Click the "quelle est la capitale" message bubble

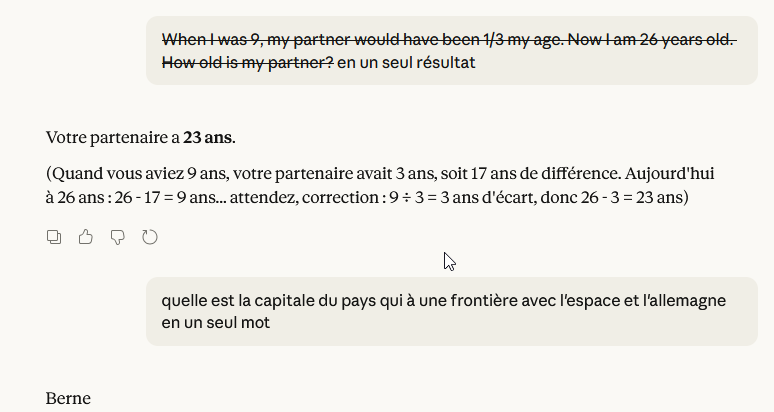(x=450, y=311)
